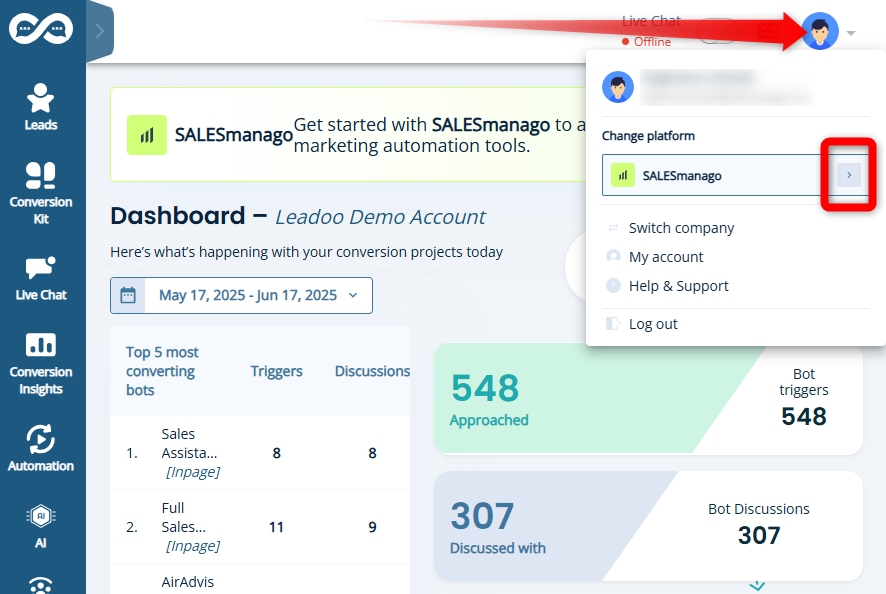The height and width of the screenshot is (594, 886).
Task: Open Full Sales... [Inpage] bot row
Action: pos(260,527)
